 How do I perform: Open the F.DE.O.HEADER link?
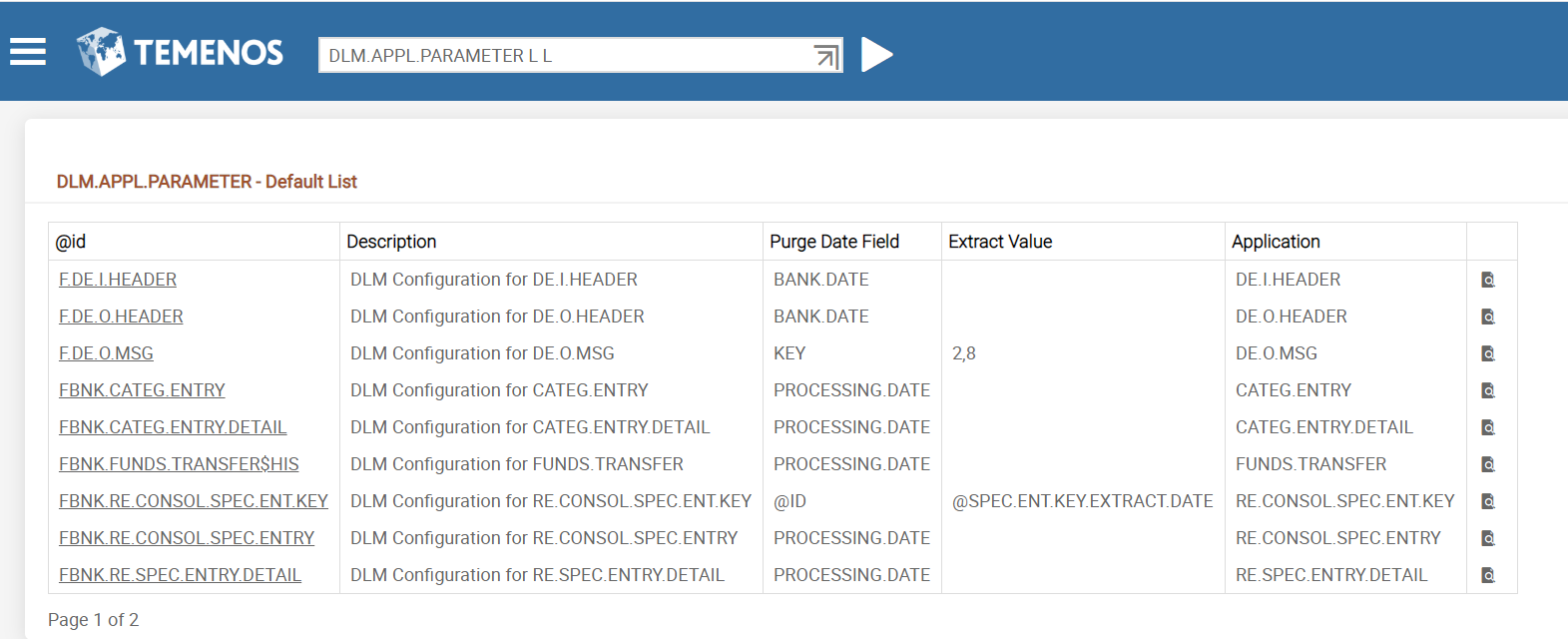pos(121,317)
